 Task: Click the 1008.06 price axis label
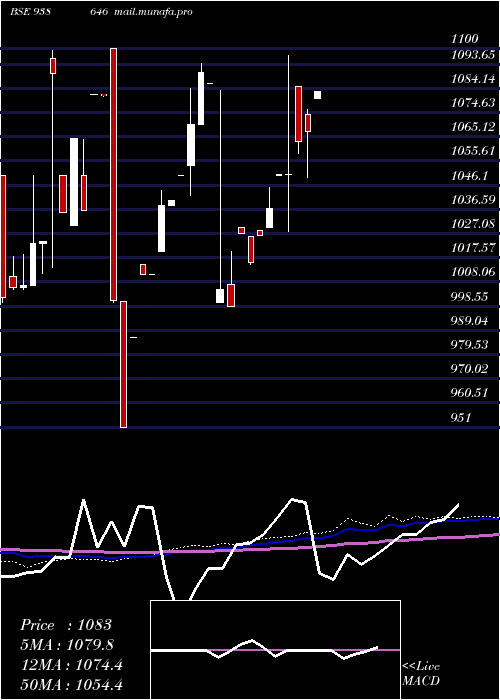(x=473, y=272)
